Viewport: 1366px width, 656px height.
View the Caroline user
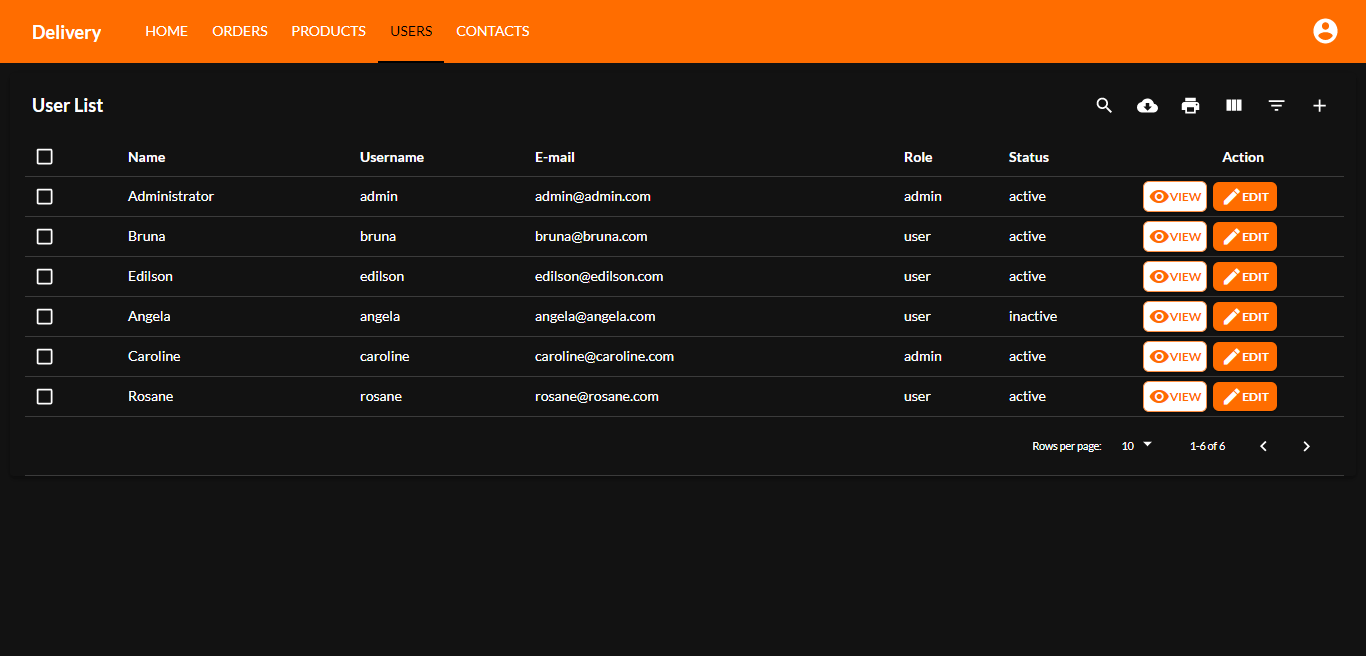tap(1175, 357)
